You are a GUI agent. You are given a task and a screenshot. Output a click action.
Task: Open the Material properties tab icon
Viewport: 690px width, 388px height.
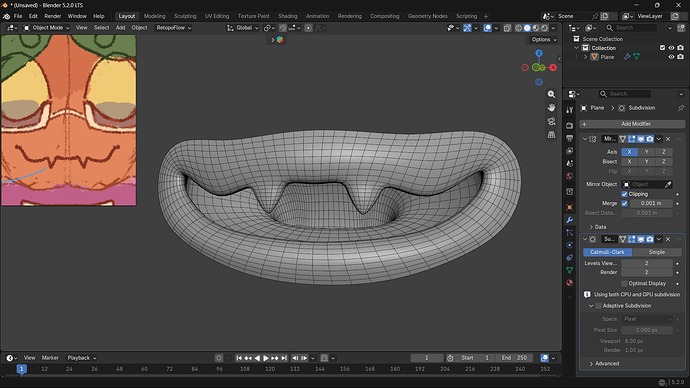point(569,282)
